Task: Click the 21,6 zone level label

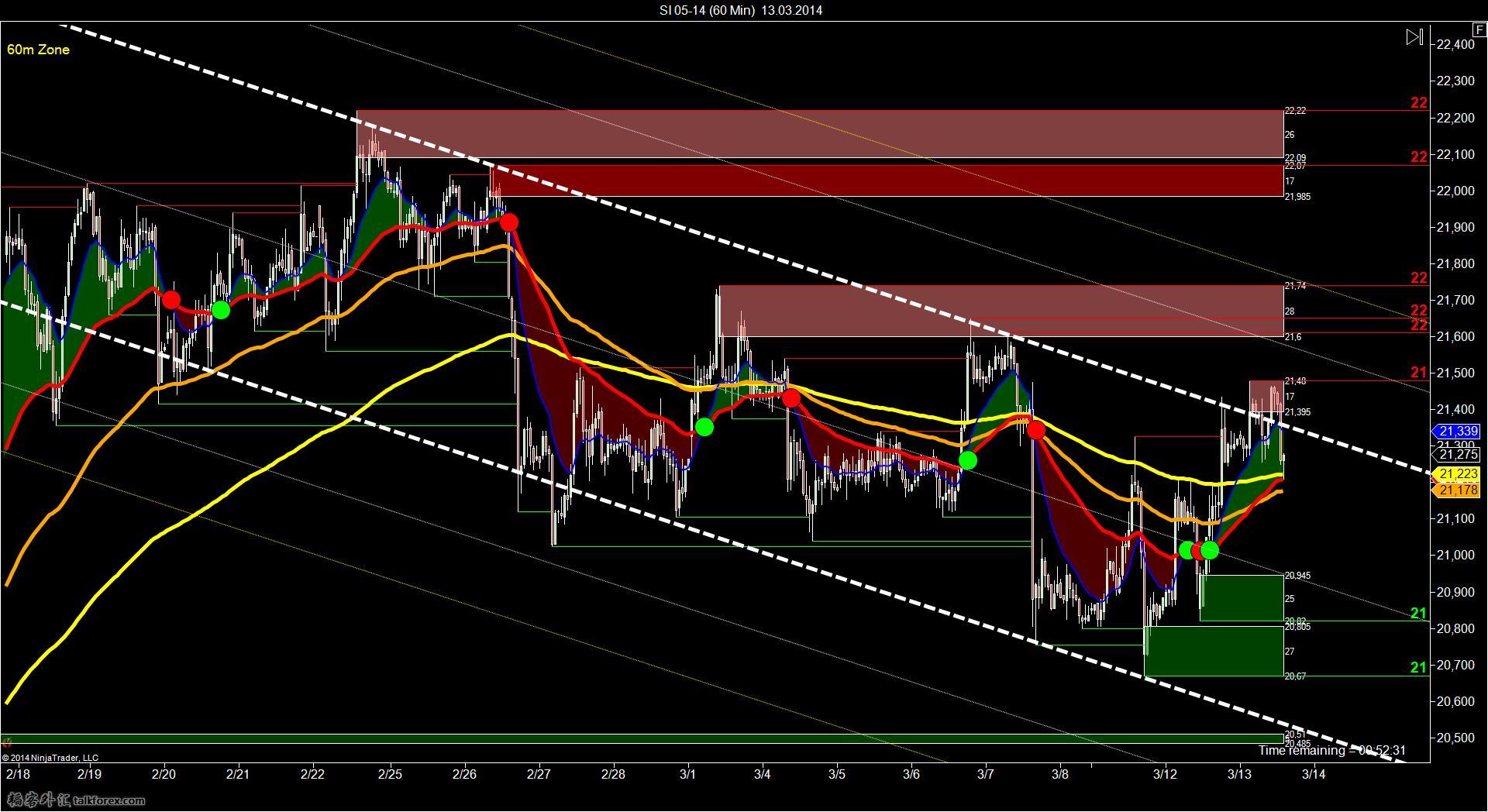Action: (1293, 337)
